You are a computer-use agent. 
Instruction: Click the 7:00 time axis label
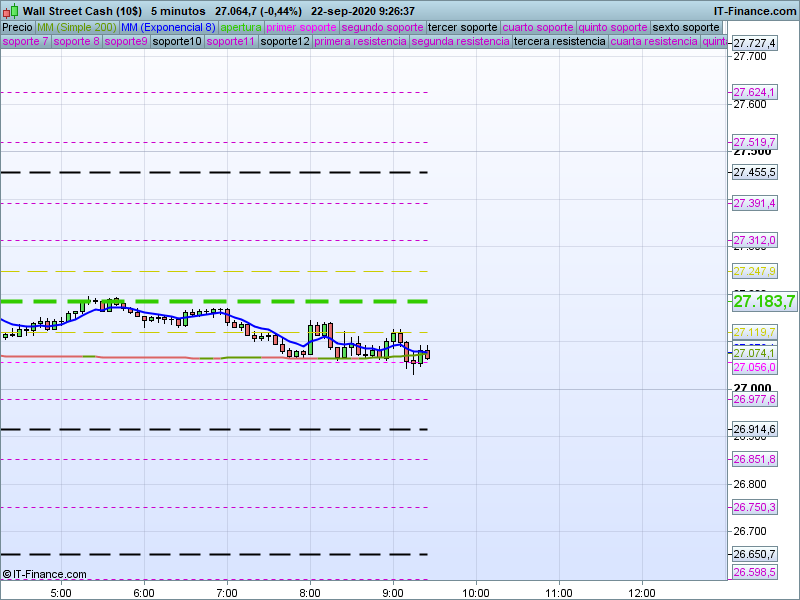[x=227, y=593]
